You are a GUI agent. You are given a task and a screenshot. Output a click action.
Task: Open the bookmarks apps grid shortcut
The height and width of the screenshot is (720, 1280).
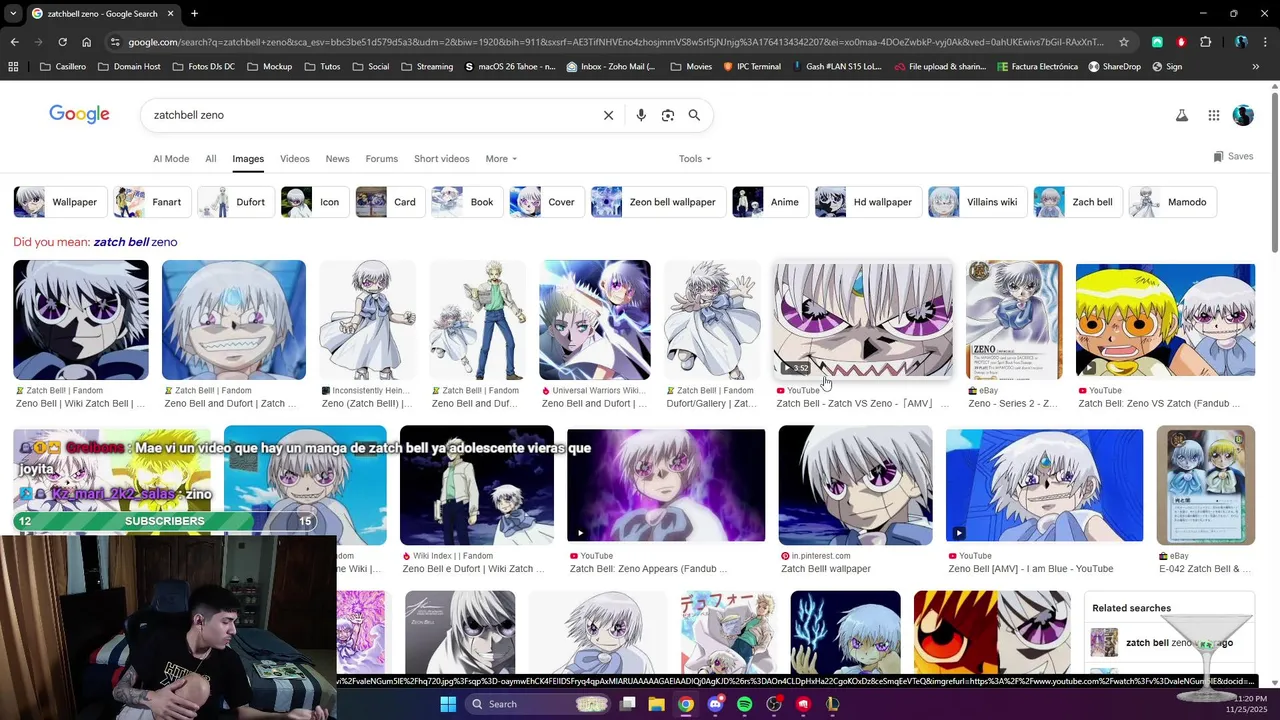coord(13,67)
